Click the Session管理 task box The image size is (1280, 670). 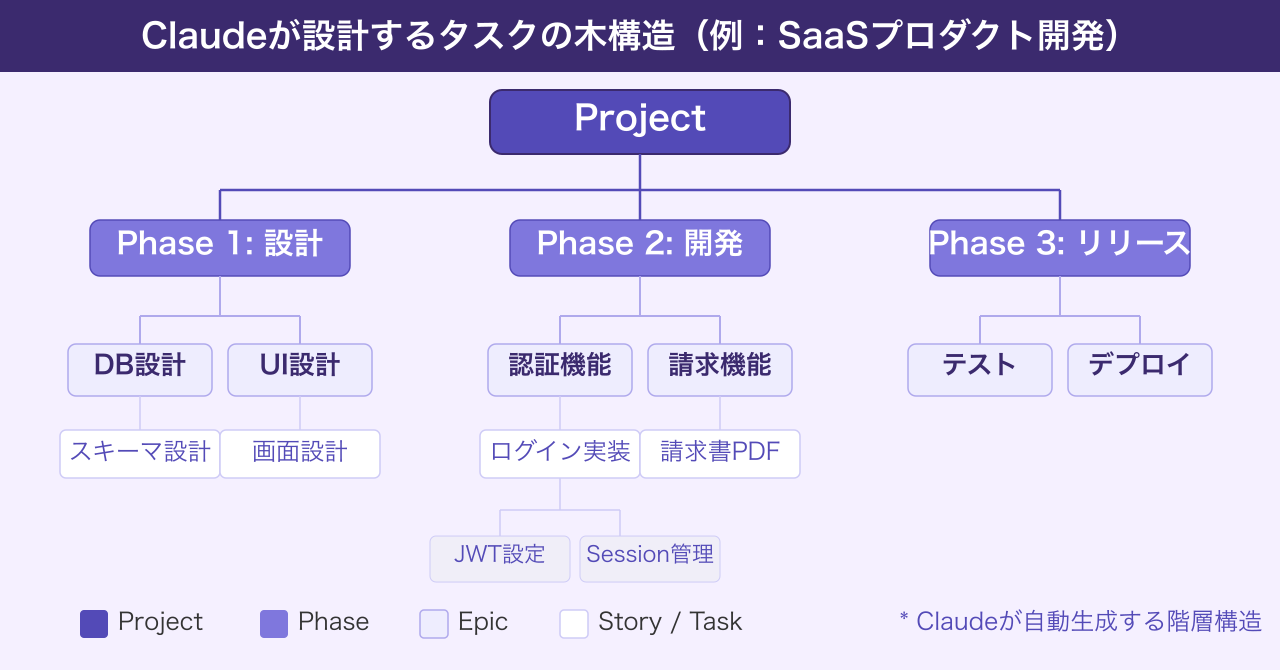point(650,558)
